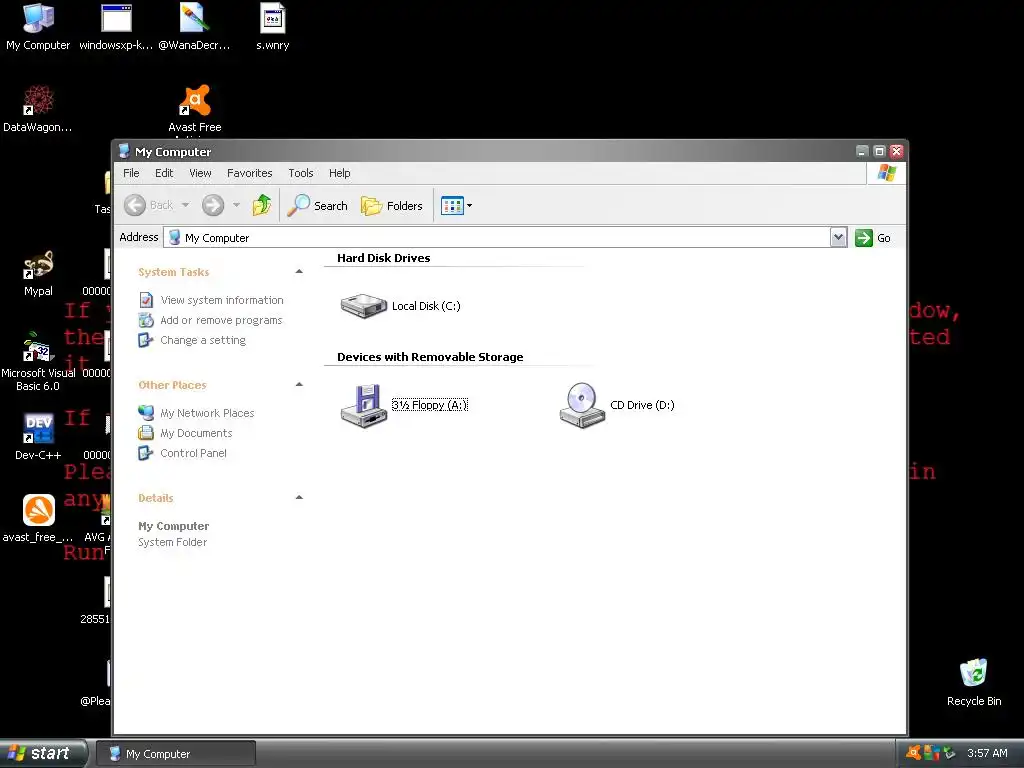
Task: Select the avast_free_ installer desktop icon
Action: point(38,510)
